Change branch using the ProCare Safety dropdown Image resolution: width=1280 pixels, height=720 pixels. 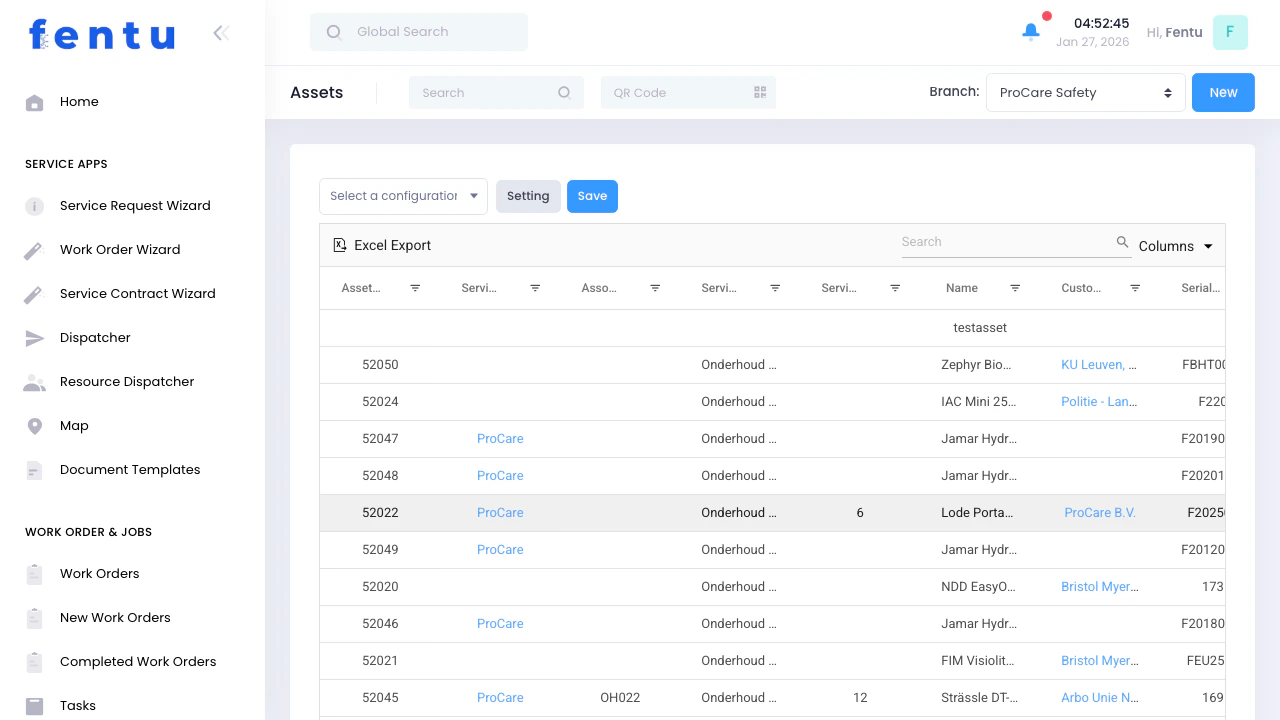click(x=1085, y=92)
